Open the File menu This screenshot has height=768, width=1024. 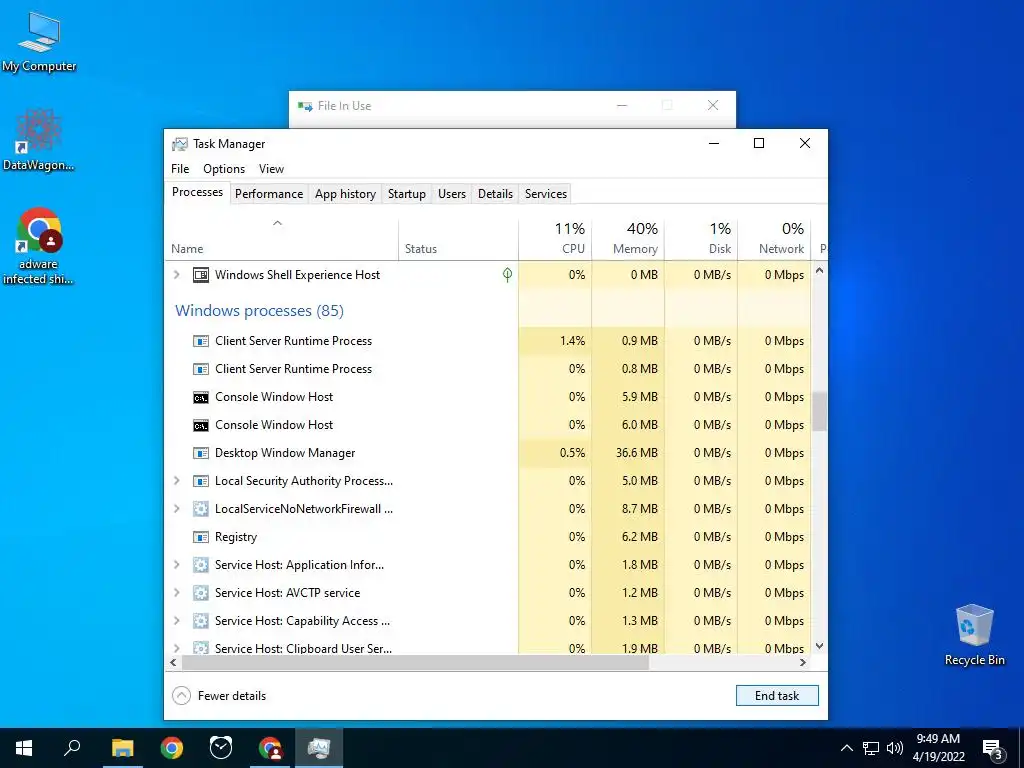[x=180, y=169]
